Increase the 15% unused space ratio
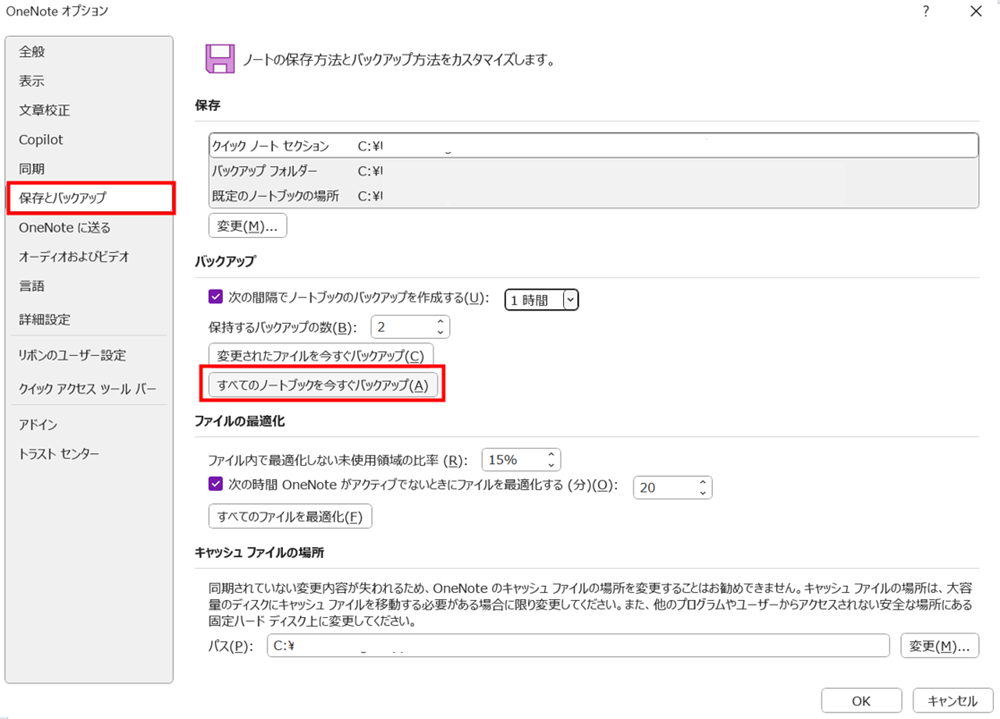Screen dimensions: 1000x719 [x=551, y=454]
